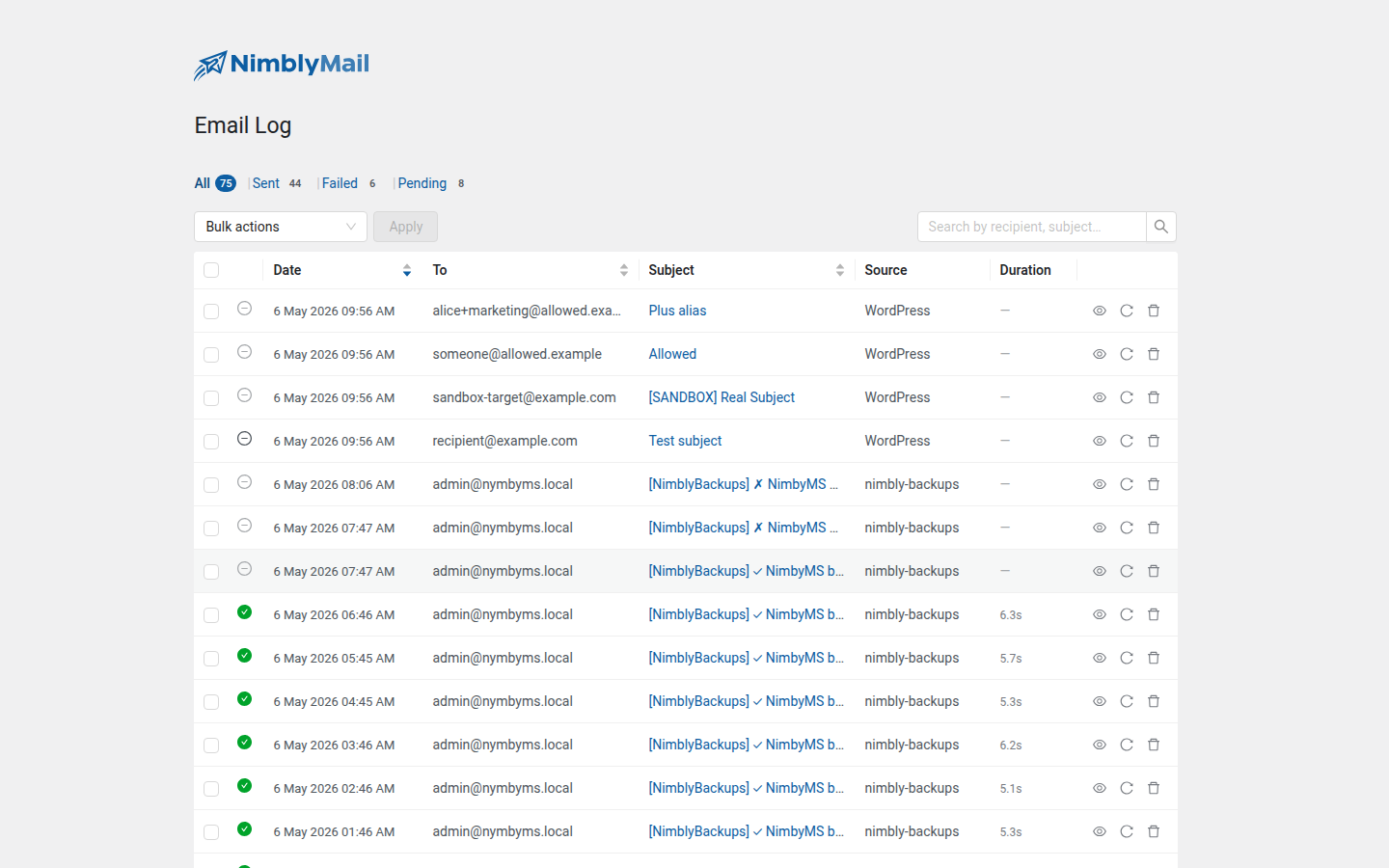
Task: Delete the '[SANDBOX] Real Subject' email
Action: (1153, 397)
